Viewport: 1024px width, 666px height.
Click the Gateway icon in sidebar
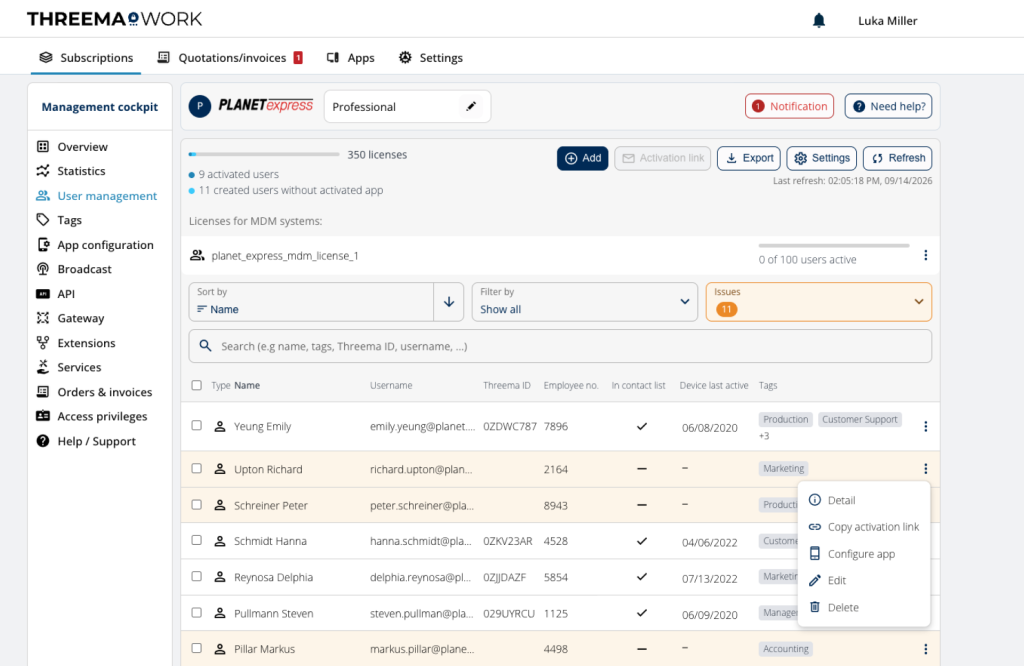point(43,318)
